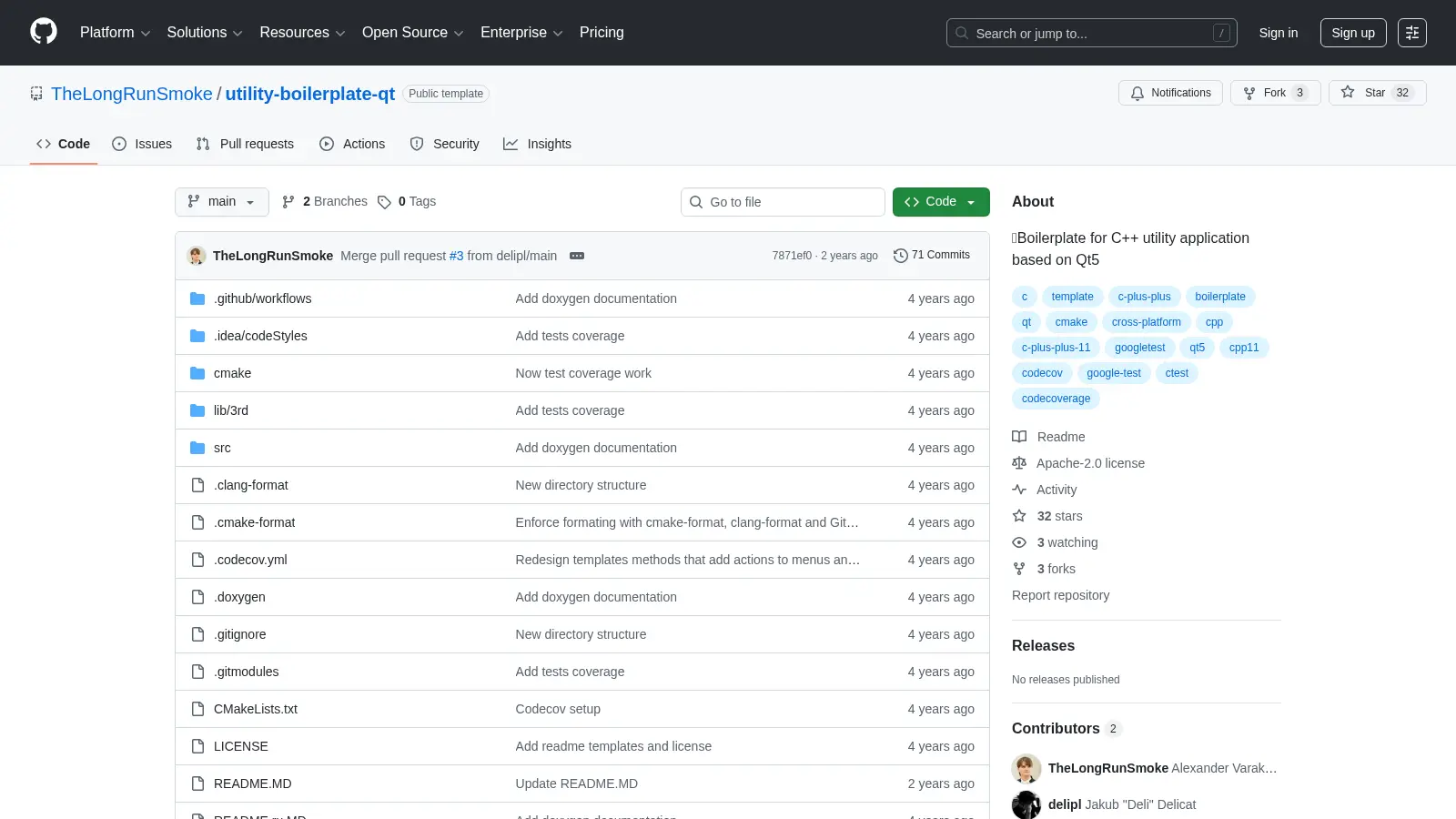Open TheLongRunSmoke contributor avatar
This screenshot has width=1456, height=819.
pos(1026,769)
